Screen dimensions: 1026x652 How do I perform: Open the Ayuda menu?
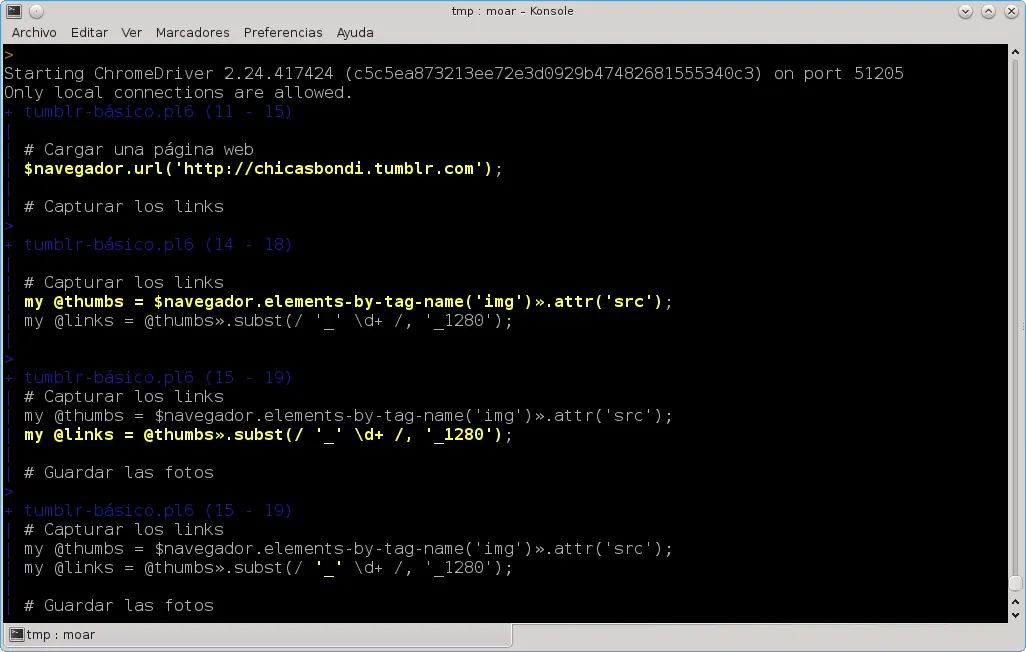pos(355,33)
